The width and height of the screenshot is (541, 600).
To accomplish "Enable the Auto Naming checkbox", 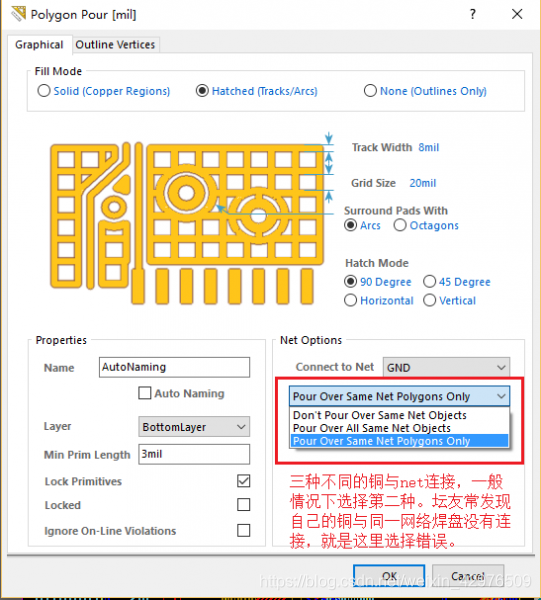I will click(x=145, y=393).
